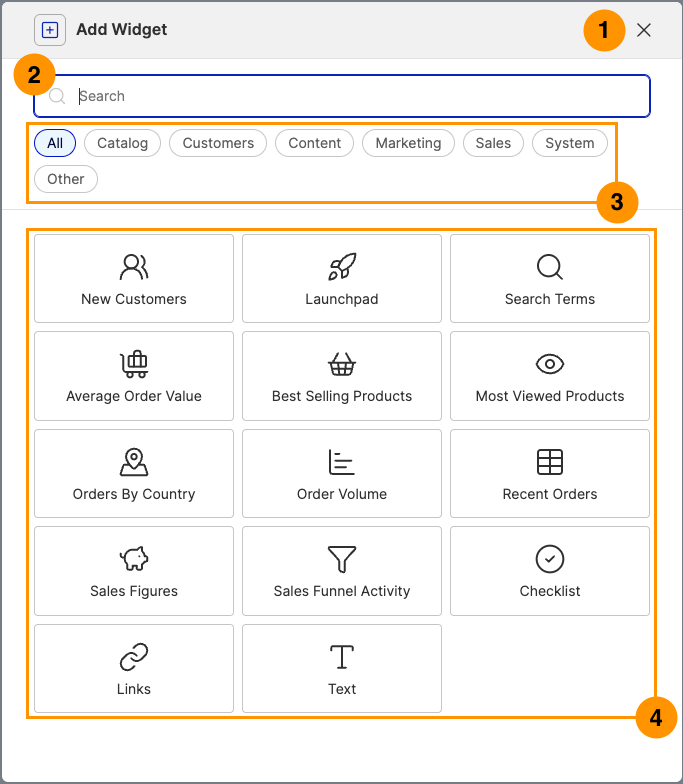Select the Other filter chip

(x=66, y=179)
